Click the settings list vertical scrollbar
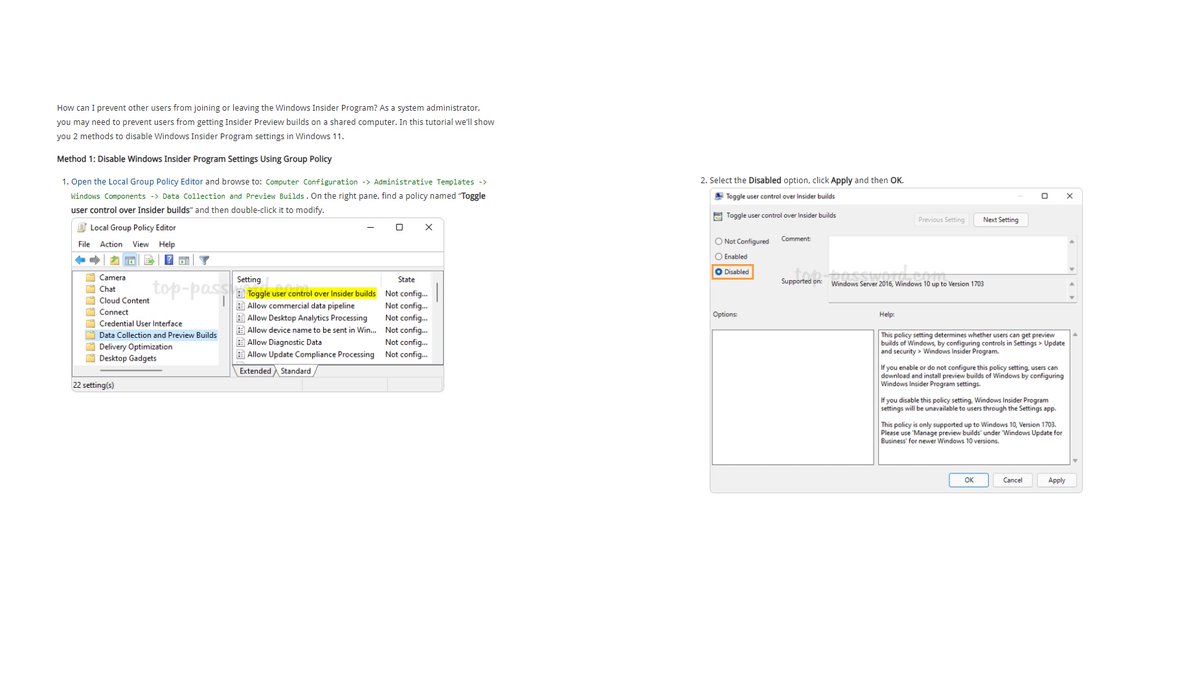1200x679 pixels. click(x=436, y=292)
